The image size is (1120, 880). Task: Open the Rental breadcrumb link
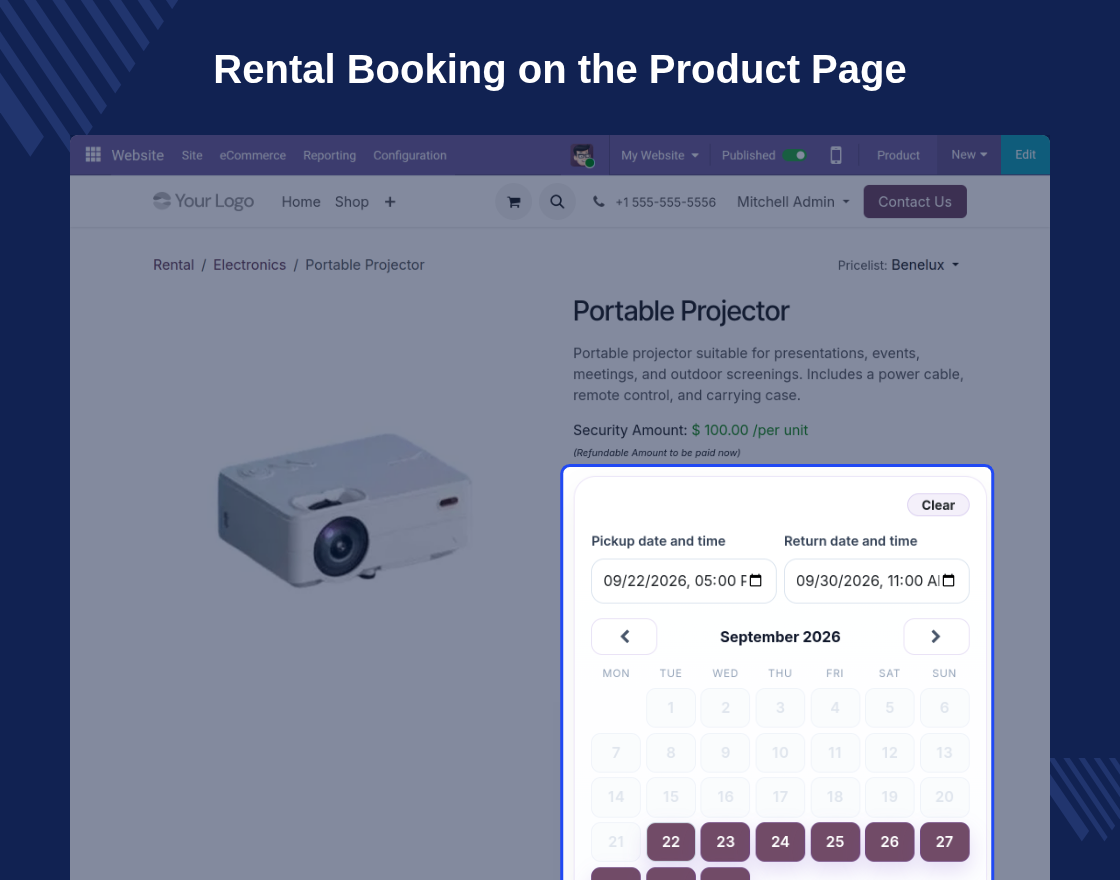[174, 265]
